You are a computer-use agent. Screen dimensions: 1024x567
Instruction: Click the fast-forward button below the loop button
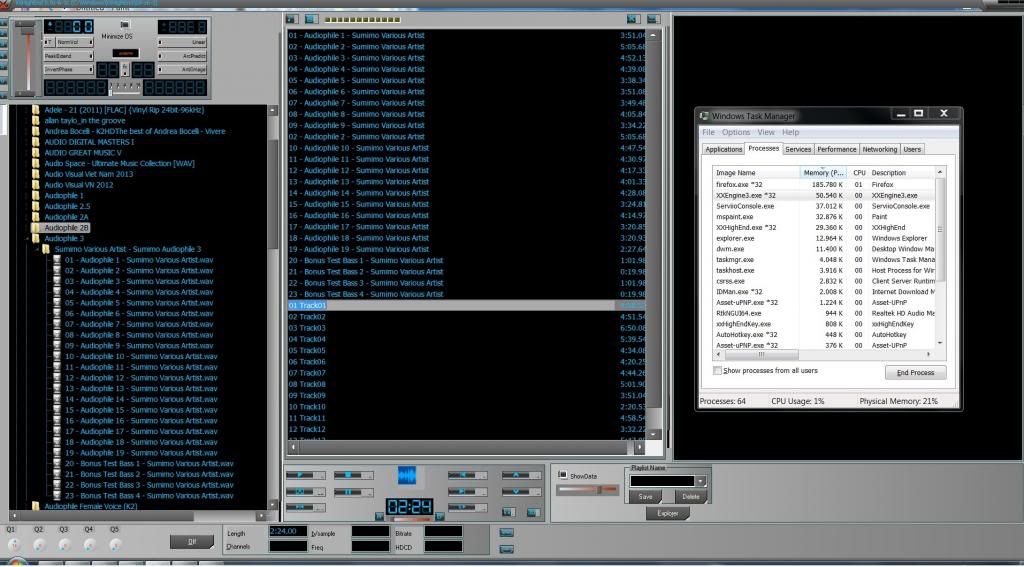(306, 508)
